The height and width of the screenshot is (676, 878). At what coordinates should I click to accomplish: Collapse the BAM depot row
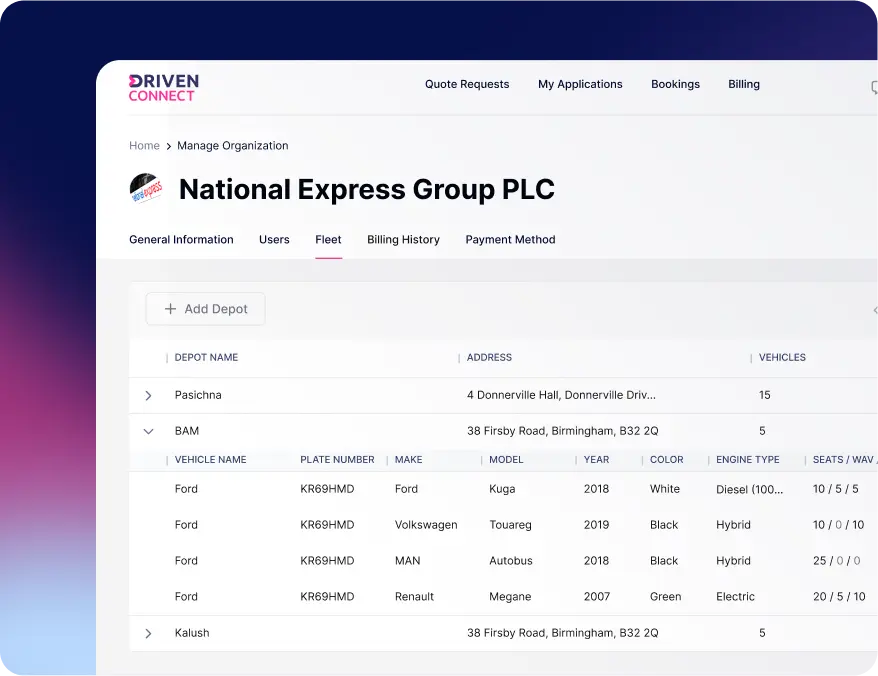pyautogui.click(x=148, y=431)
